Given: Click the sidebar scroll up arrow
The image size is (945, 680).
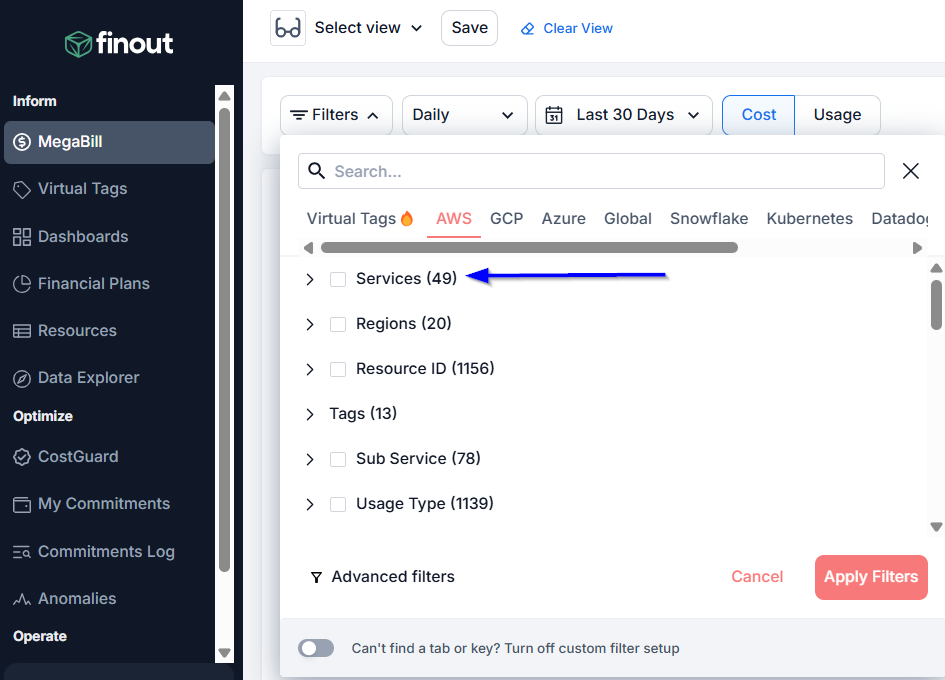Looking at the screenshot, I should [x=225, y=96].
